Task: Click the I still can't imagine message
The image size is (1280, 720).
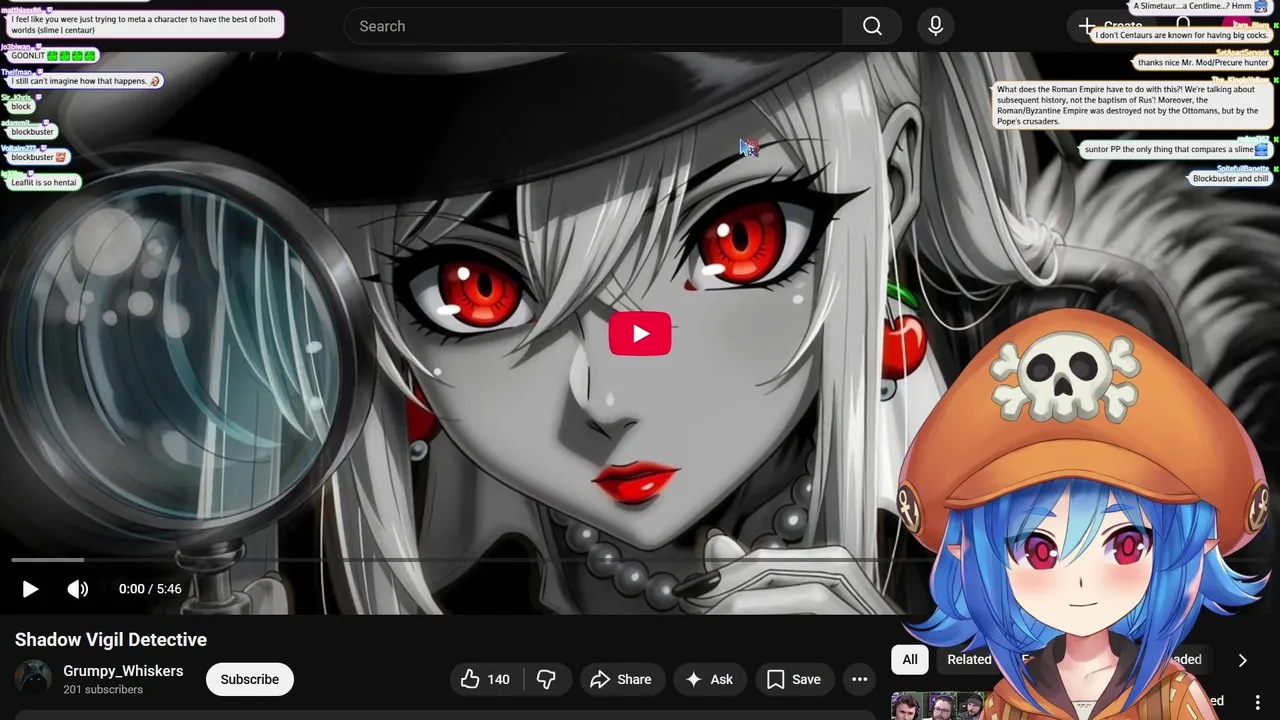Action: [x=85, y=81]
